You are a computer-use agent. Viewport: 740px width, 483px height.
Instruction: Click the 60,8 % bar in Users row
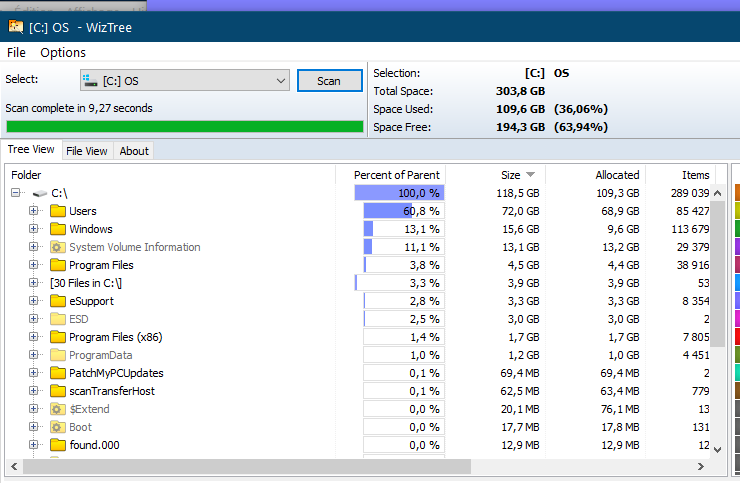[x=404, y=211]
